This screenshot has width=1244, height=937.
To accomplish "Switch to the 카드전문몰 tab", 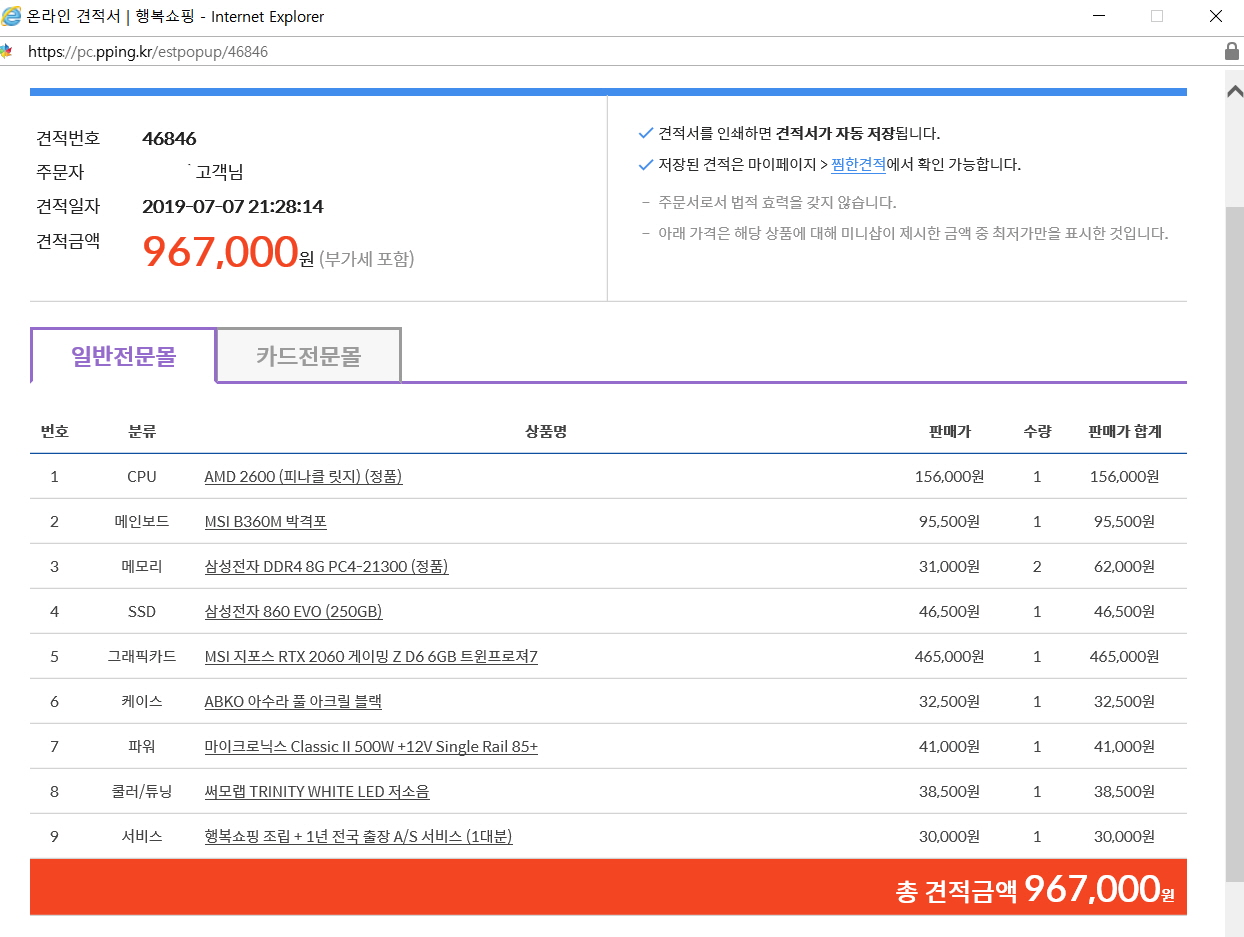I will tap(308, 356).
